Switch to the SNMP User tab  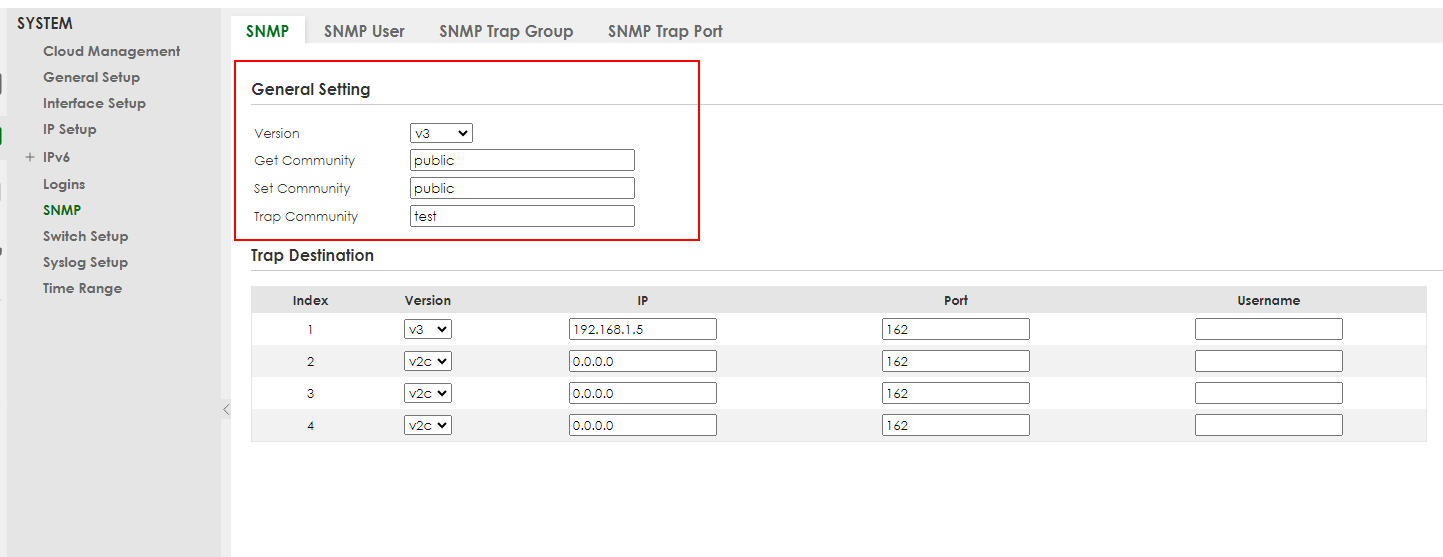point(364,31)
